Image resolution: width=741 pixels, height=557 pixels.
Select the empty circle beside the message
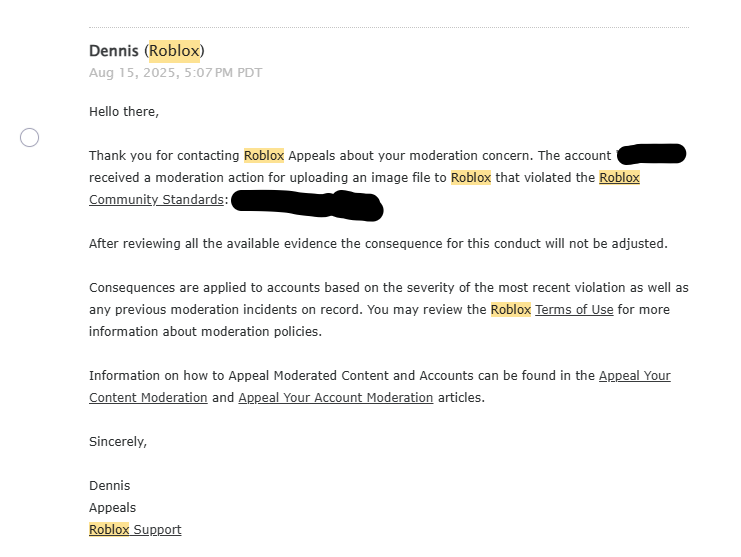coord(29,137)
